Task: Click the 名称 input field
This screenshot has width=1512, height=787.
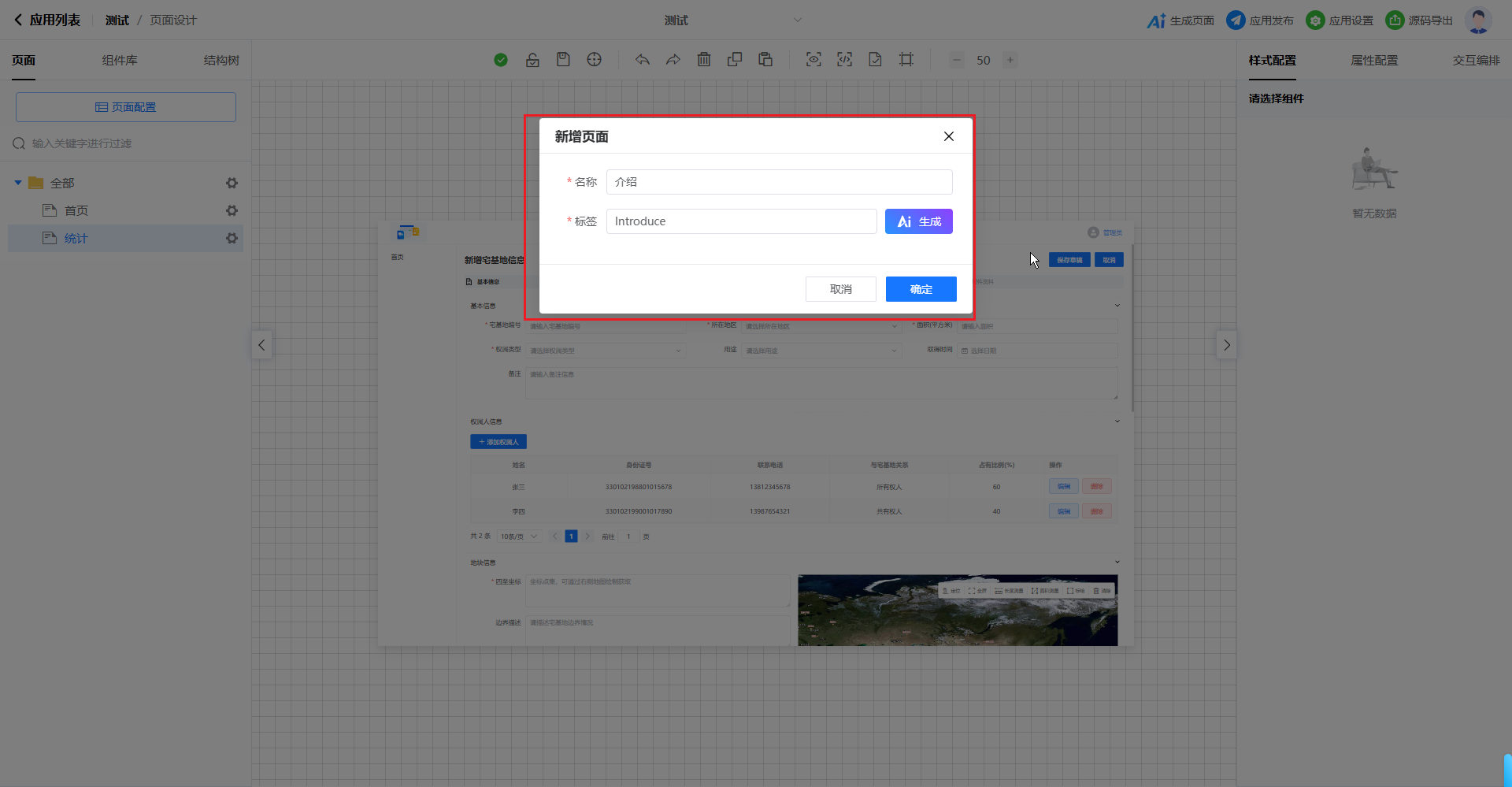Action: click(x=779, y=182)
